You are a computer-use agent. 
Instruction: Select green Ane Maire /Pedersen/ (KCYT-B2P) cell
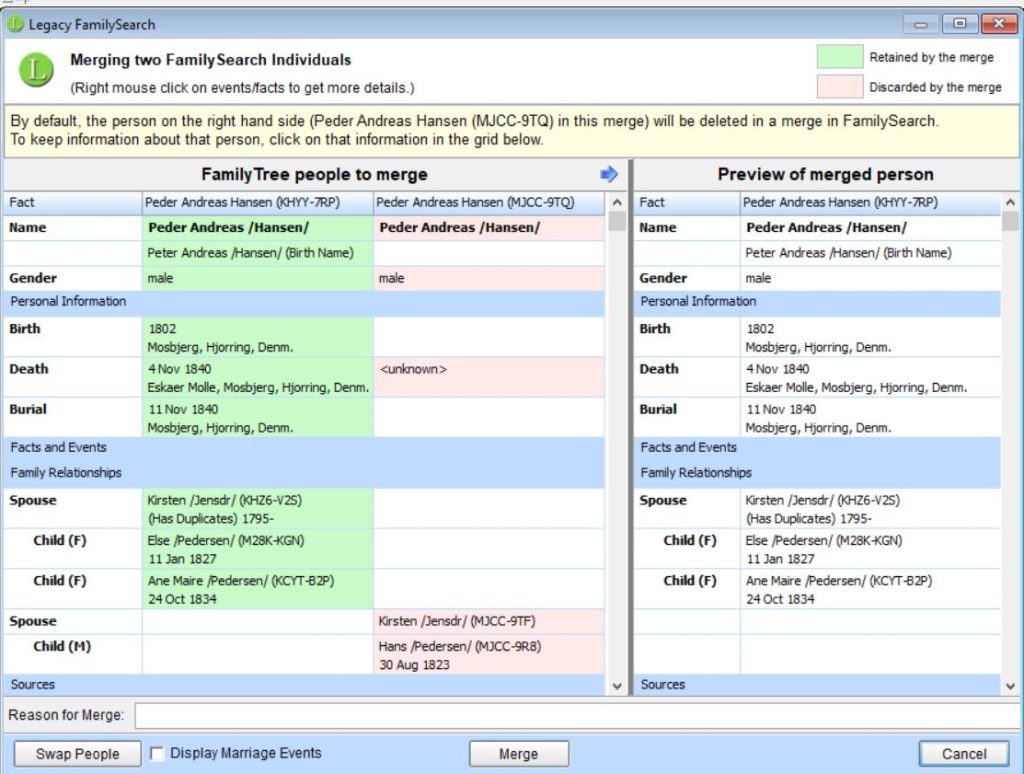point(258,589)
